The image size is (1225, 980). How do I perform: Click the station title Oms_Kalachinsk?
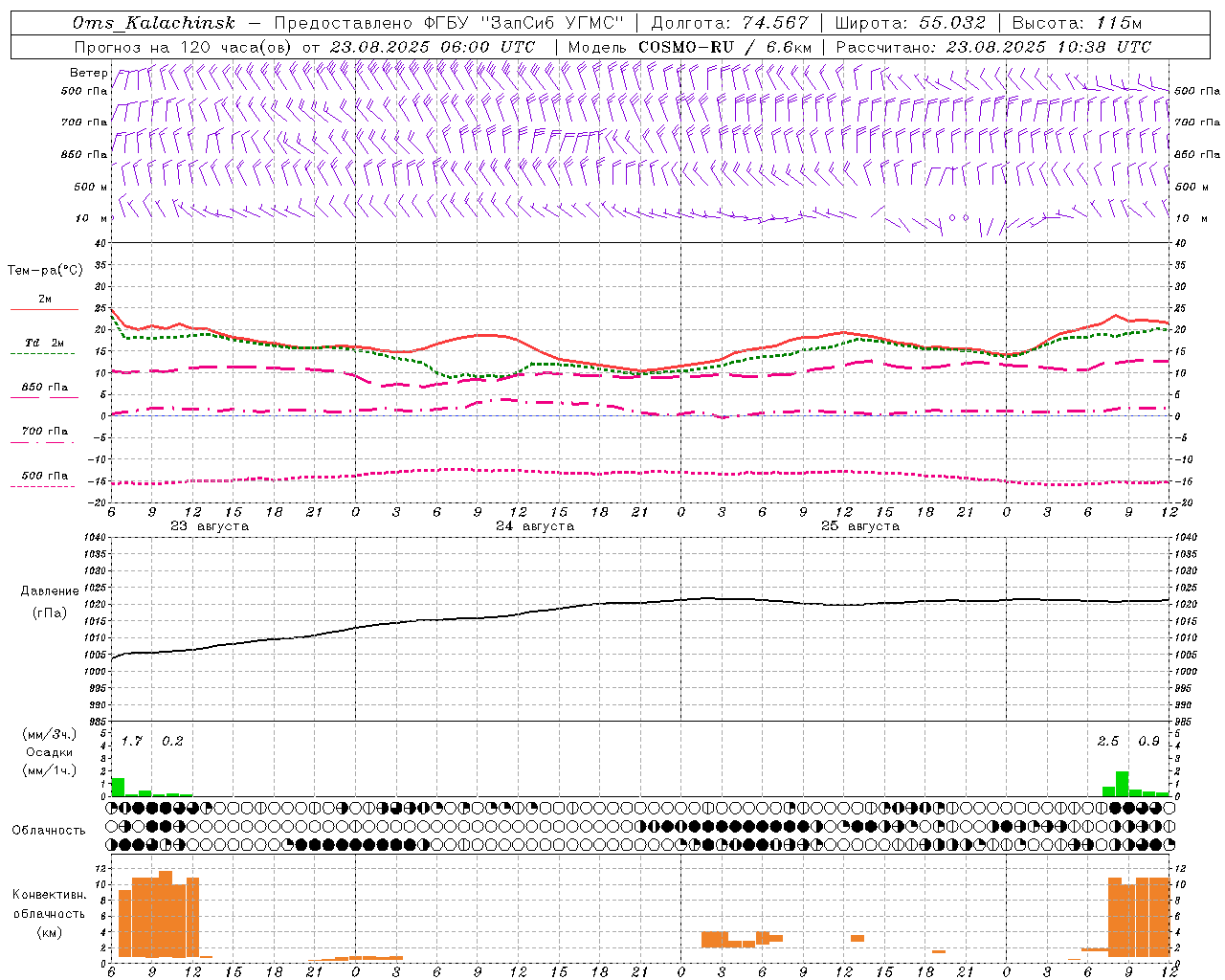[154, 23]
